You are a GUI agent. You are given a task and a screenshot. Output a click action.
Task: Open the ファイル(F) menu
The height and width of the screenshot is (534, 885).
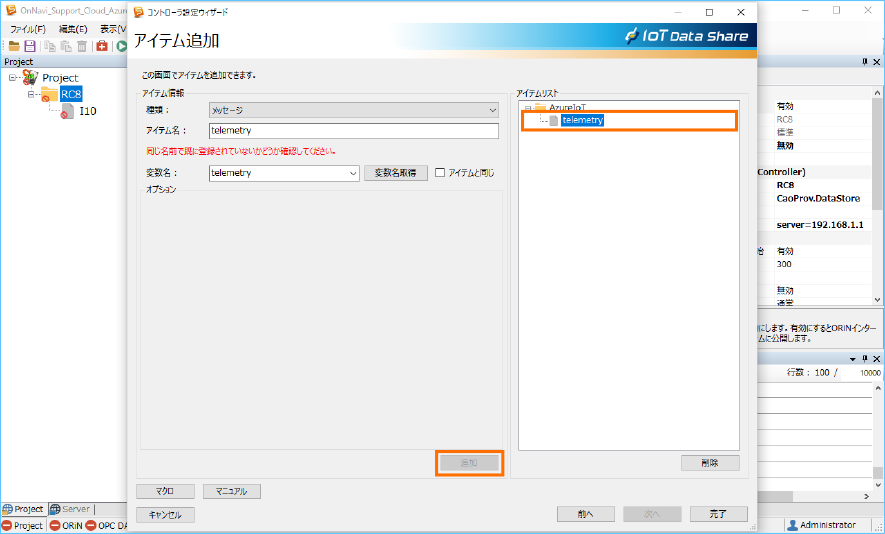(x=27, y=29)
